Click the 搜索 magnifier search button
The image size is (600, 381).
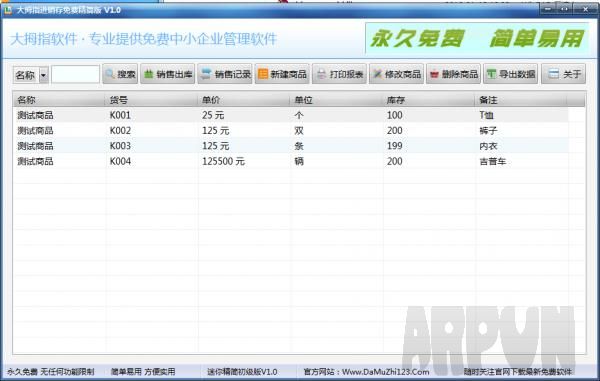tap(120, 74)
